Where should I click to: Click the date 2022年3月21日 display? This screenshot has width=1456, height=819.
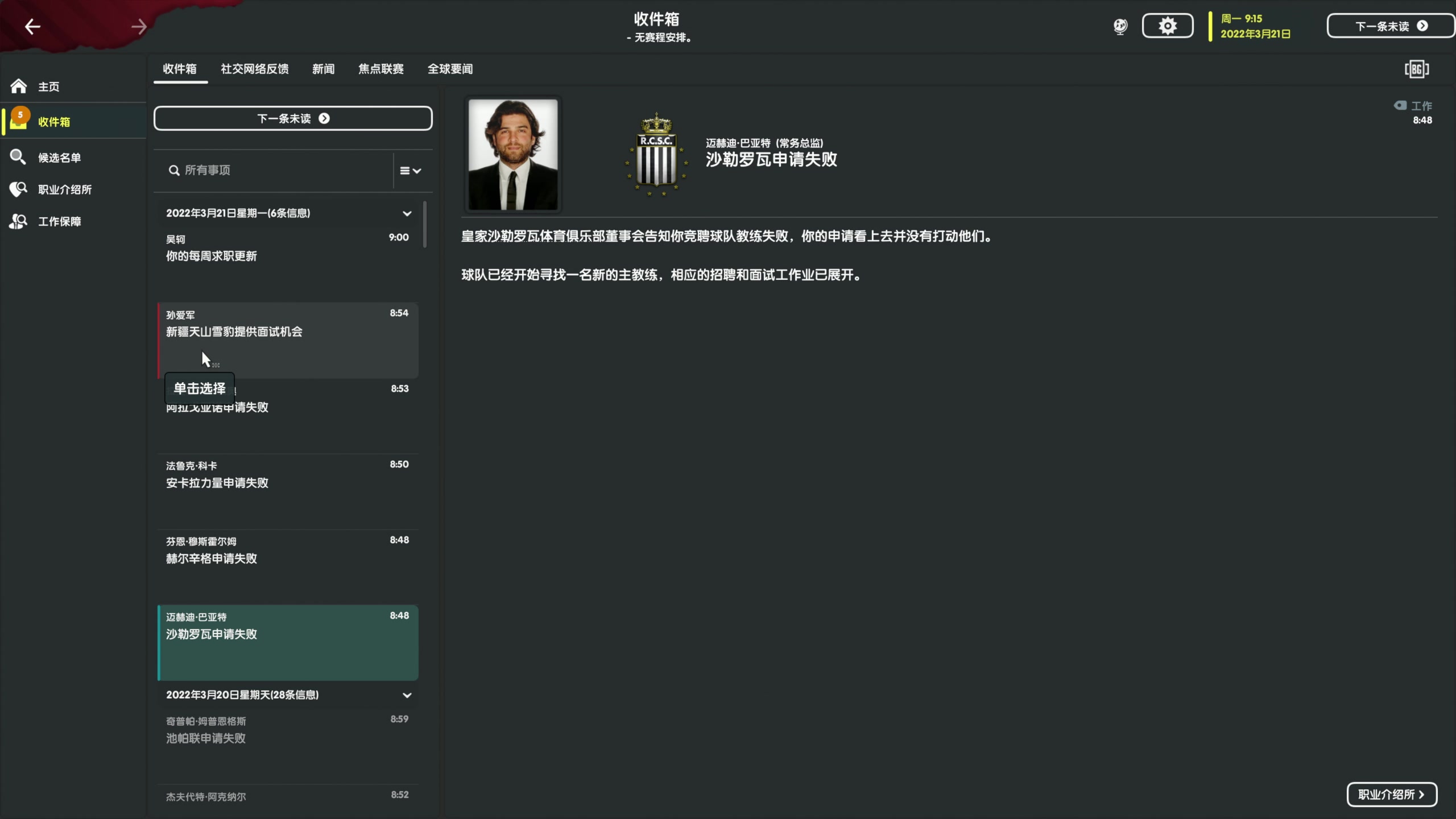[1255, 34]
